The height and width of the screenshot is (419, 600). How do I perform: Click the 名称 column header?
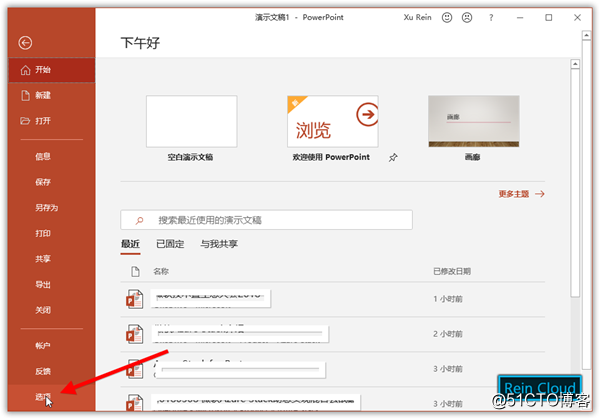[x=161, y=271]
